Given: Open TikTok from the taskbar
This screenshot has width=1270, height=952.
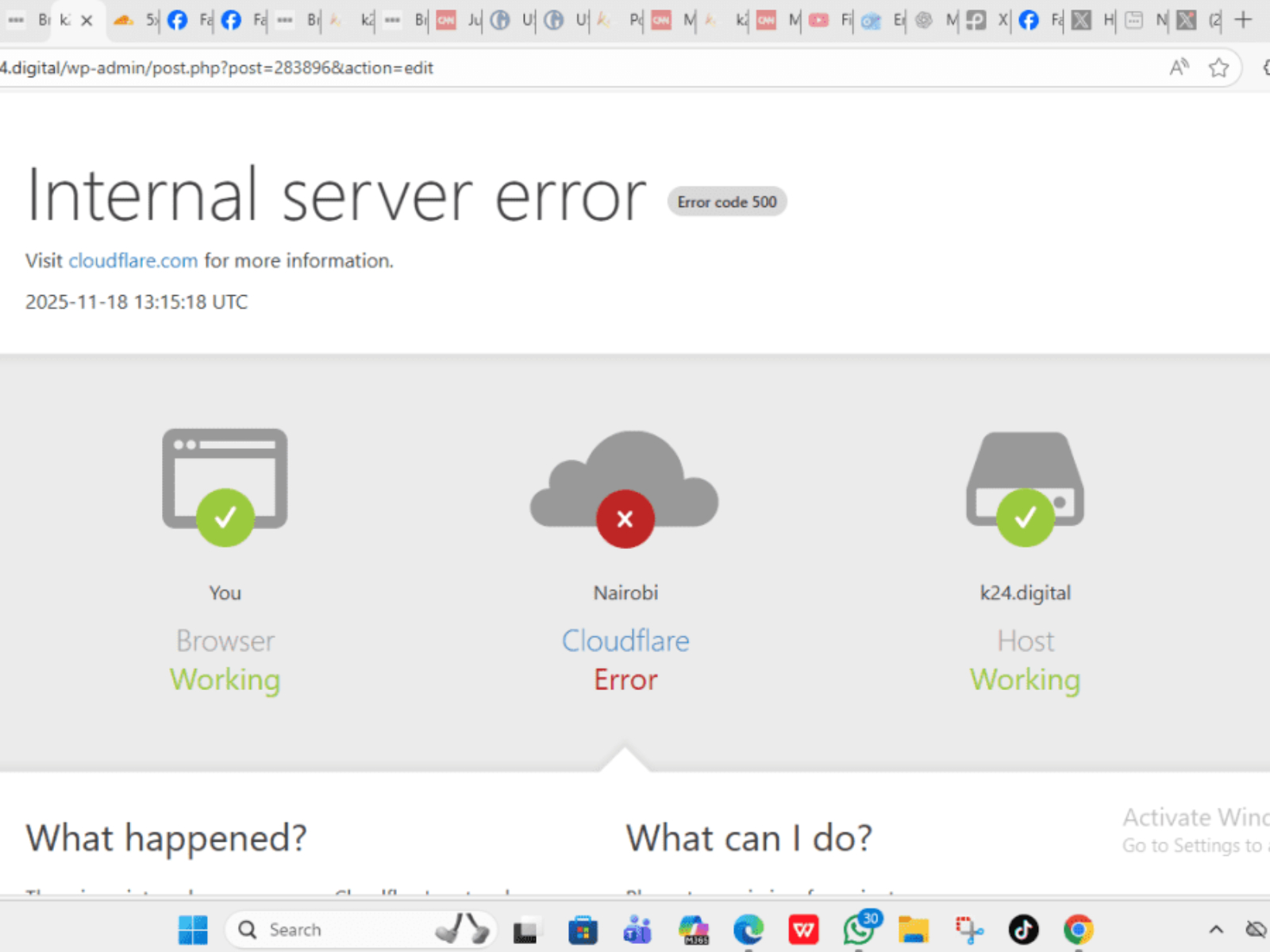Looking at the screenshot, I should tap(1024, 930).
